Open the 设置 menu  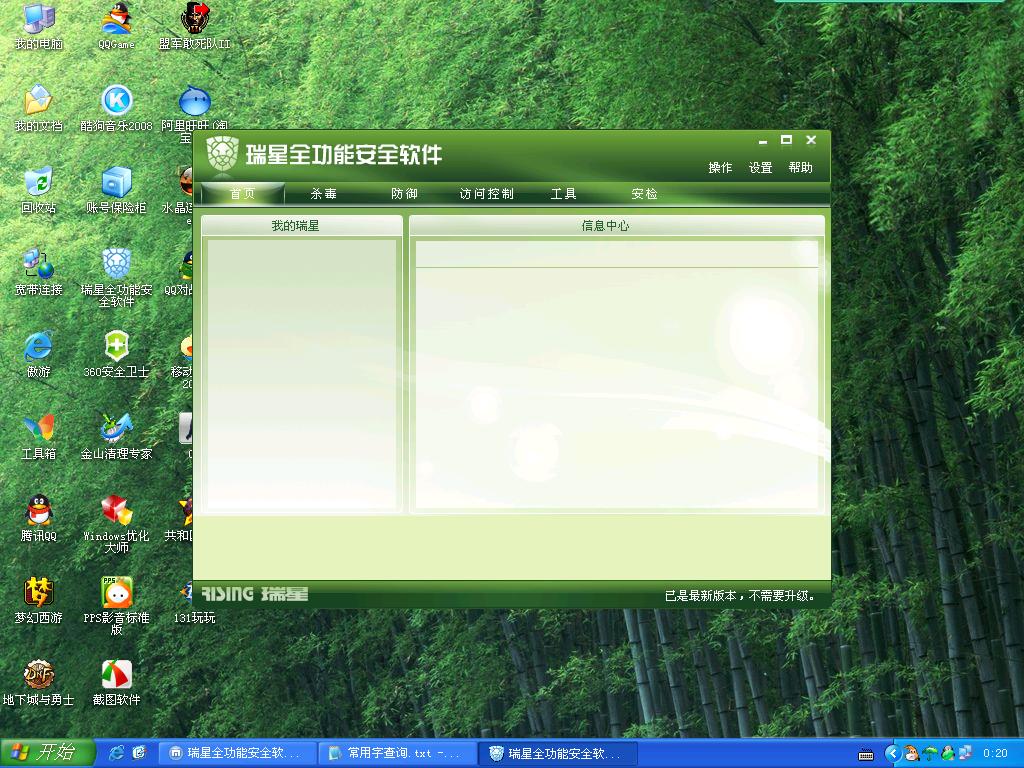[760, 168]
